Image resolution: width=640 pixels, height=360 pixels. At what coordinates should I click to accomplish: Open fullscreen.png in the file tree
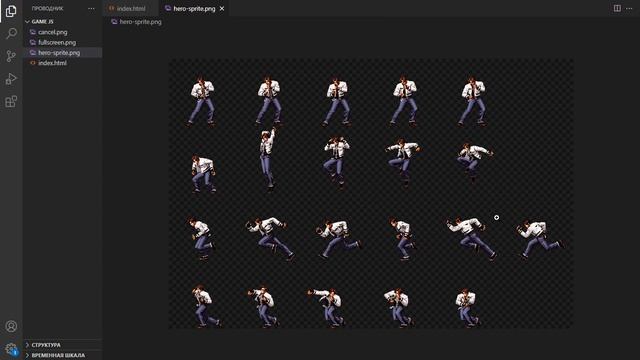click(62, 42)
